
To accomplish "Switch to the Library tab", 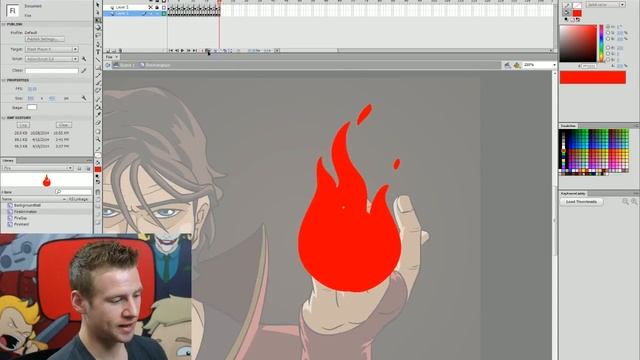I will pos(8,161).
